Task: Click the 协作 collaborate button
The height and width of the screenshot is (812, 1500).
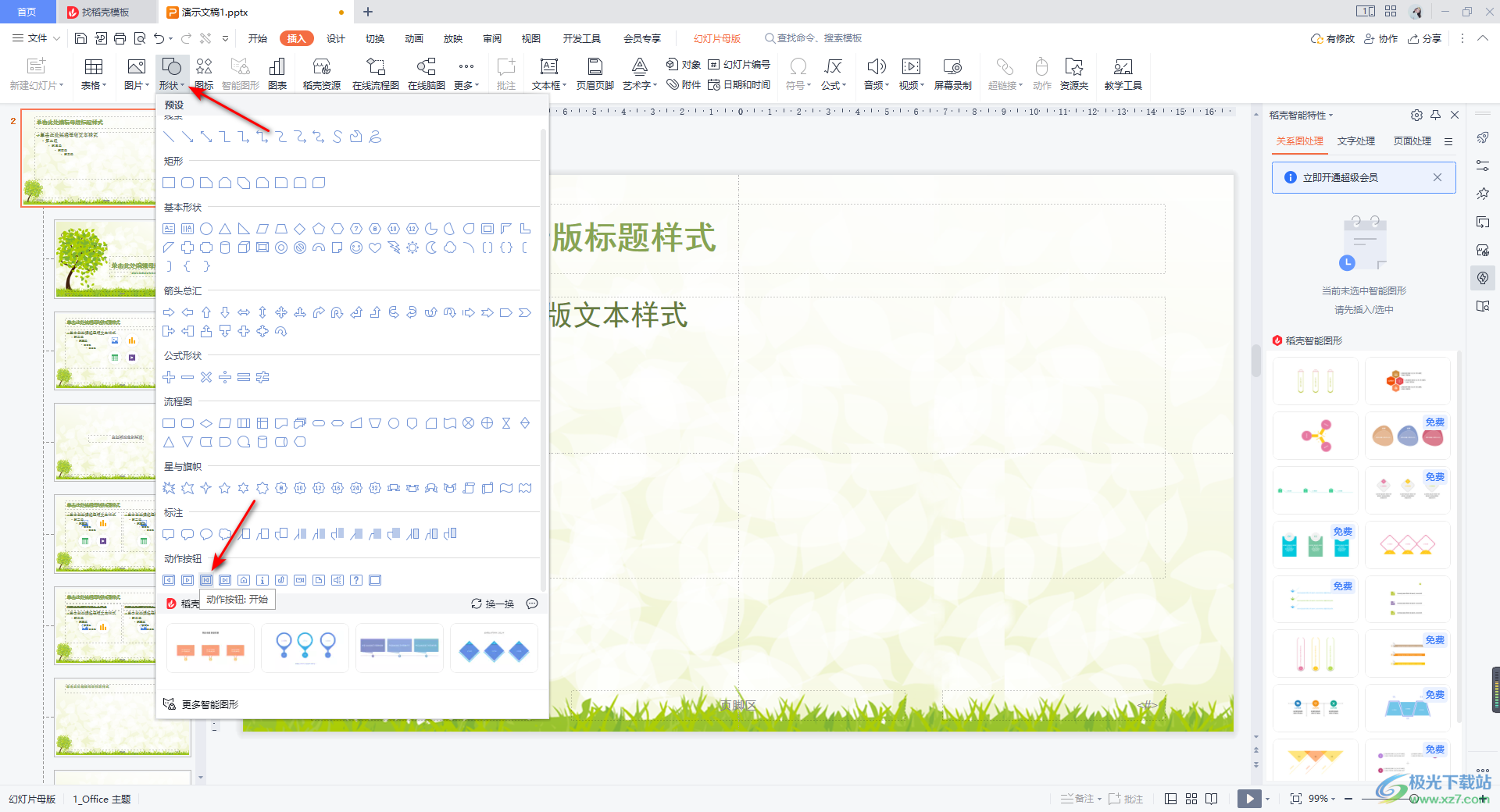Action: 1381,38
